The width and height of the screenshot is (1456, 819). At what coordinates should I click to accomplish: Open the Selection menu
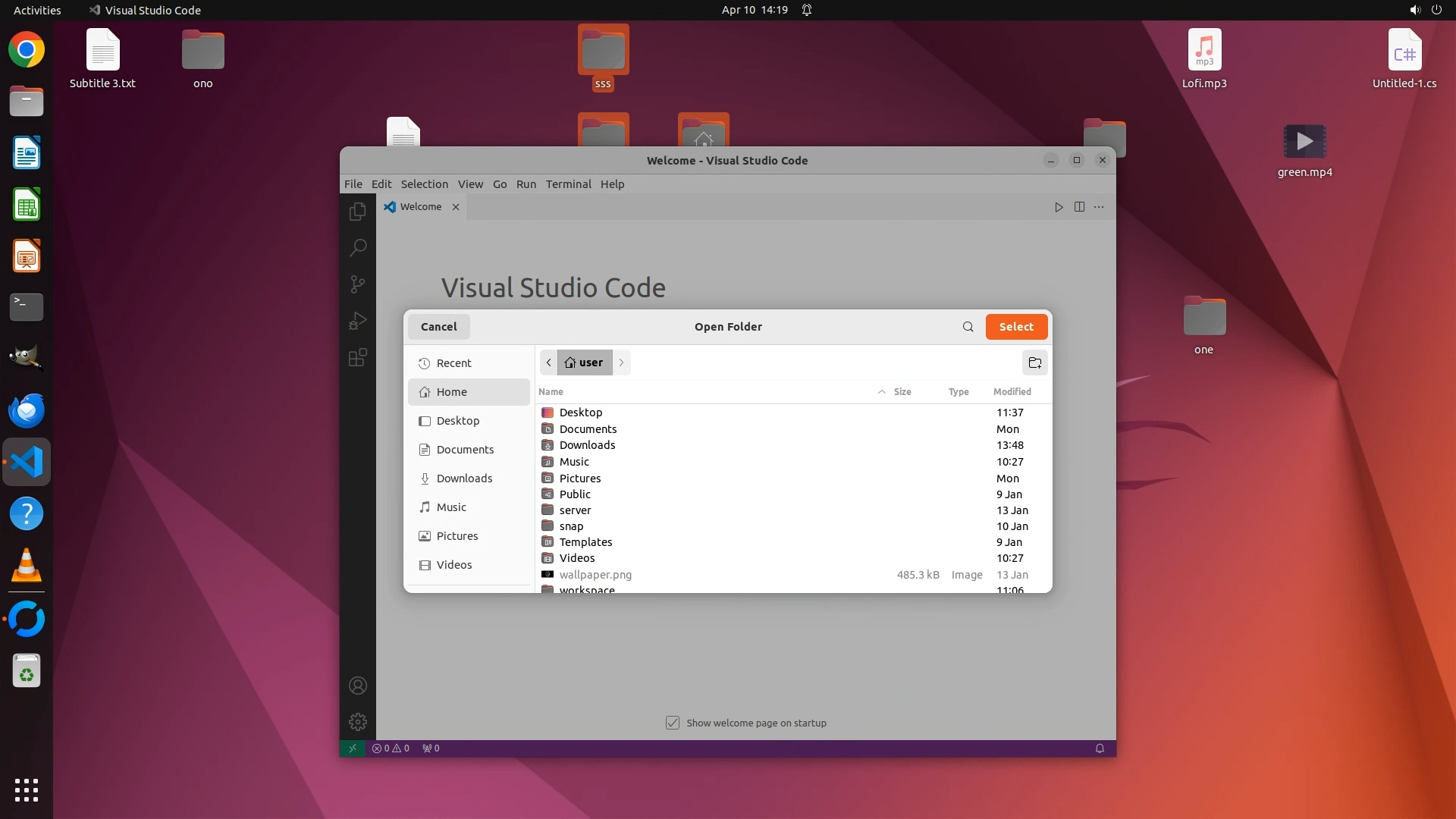click(x=424, y=184)
